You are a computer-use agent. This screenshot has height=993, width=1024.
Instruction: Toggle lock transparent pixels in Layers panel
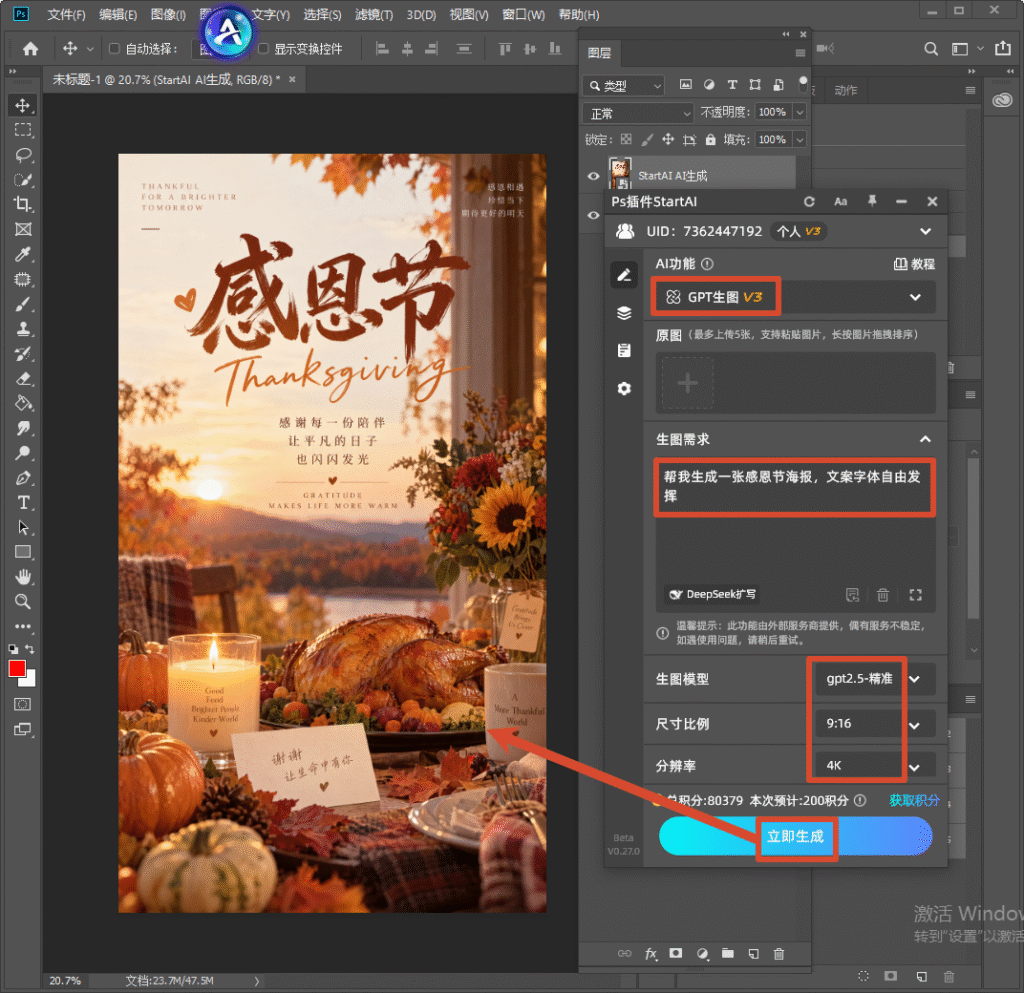626,139
